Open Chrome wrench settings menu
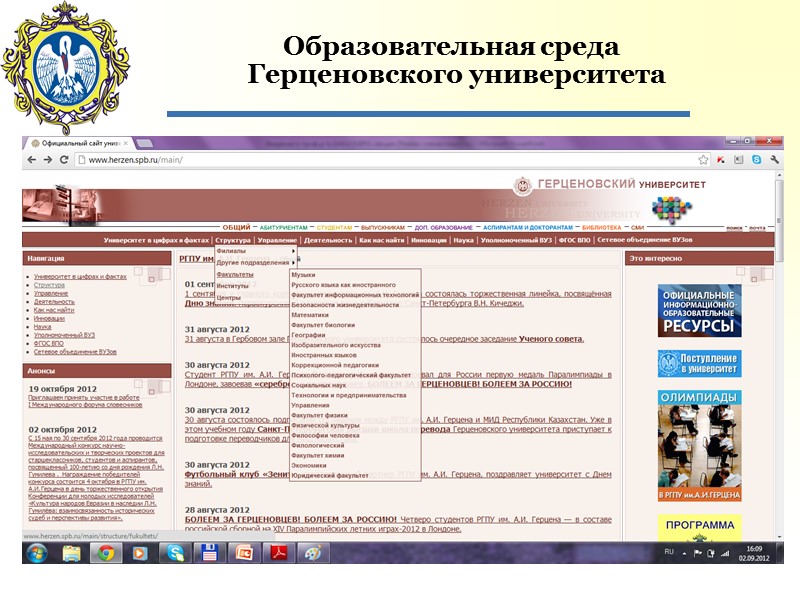This screenshot has width=800, height=600. (774, 160)
